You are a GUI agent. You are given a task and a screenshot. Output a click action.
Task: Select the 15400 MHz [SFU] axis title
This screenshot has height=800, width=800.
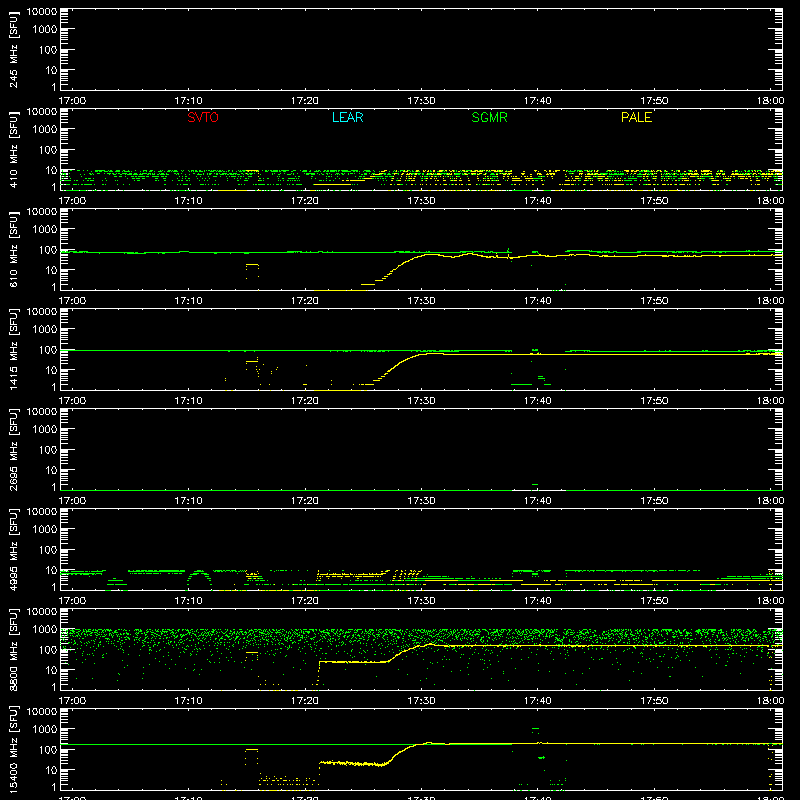pos(14,749)
